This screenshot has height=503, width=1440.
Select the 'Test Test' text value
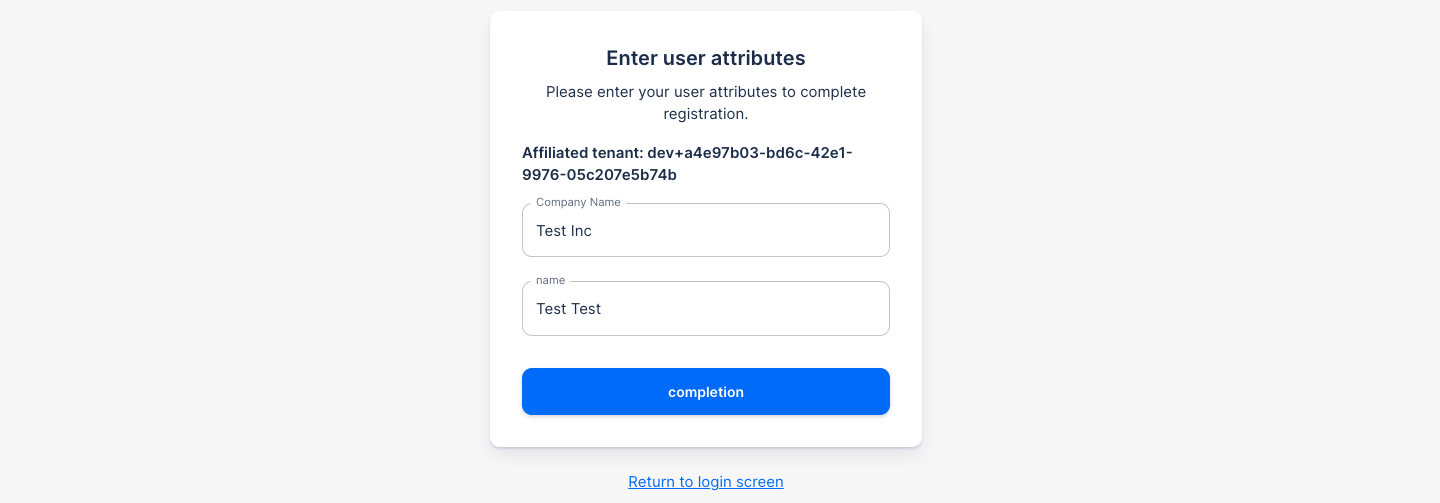569,309
